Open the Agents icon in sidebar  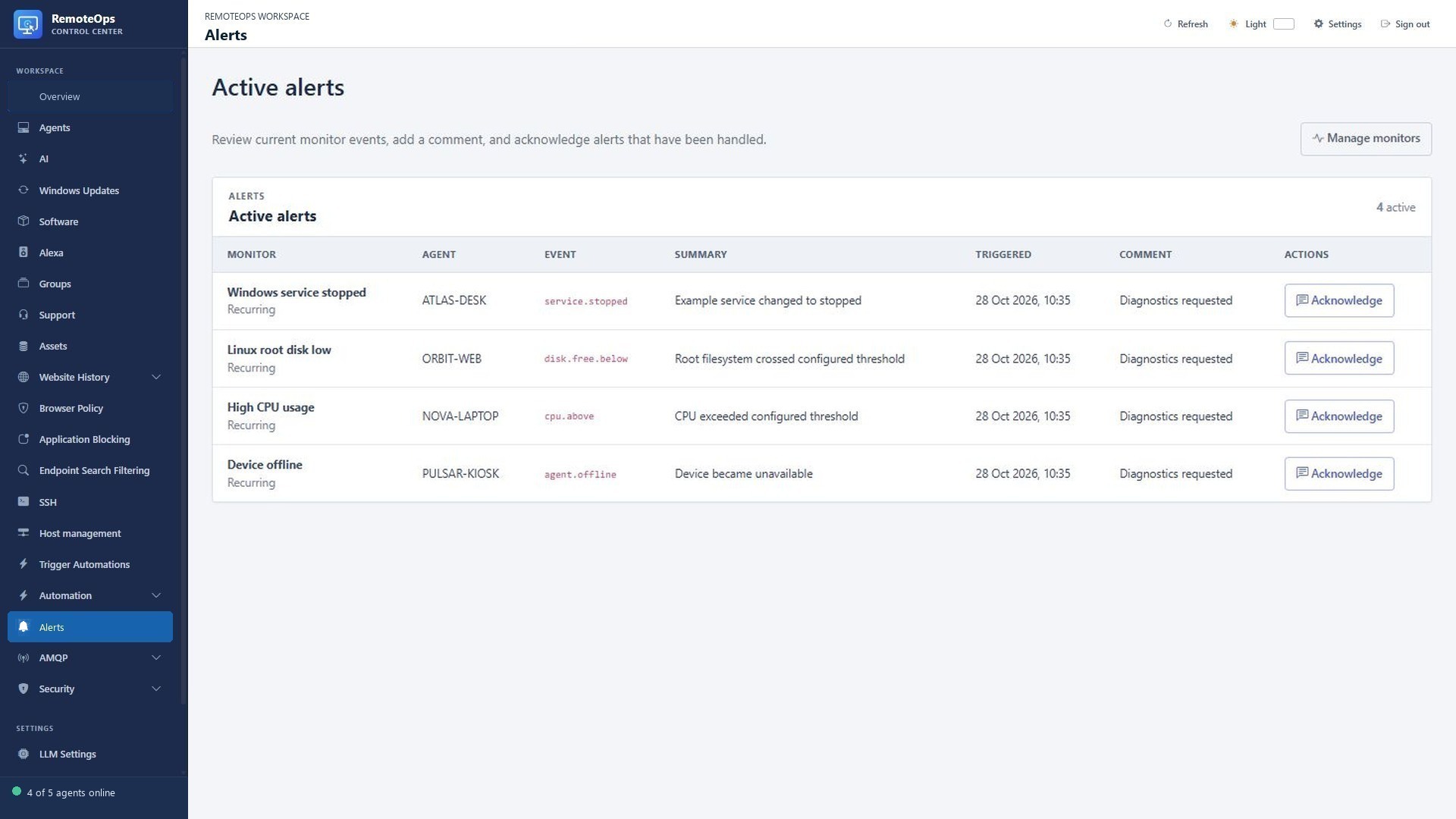[x=24, y=127]
